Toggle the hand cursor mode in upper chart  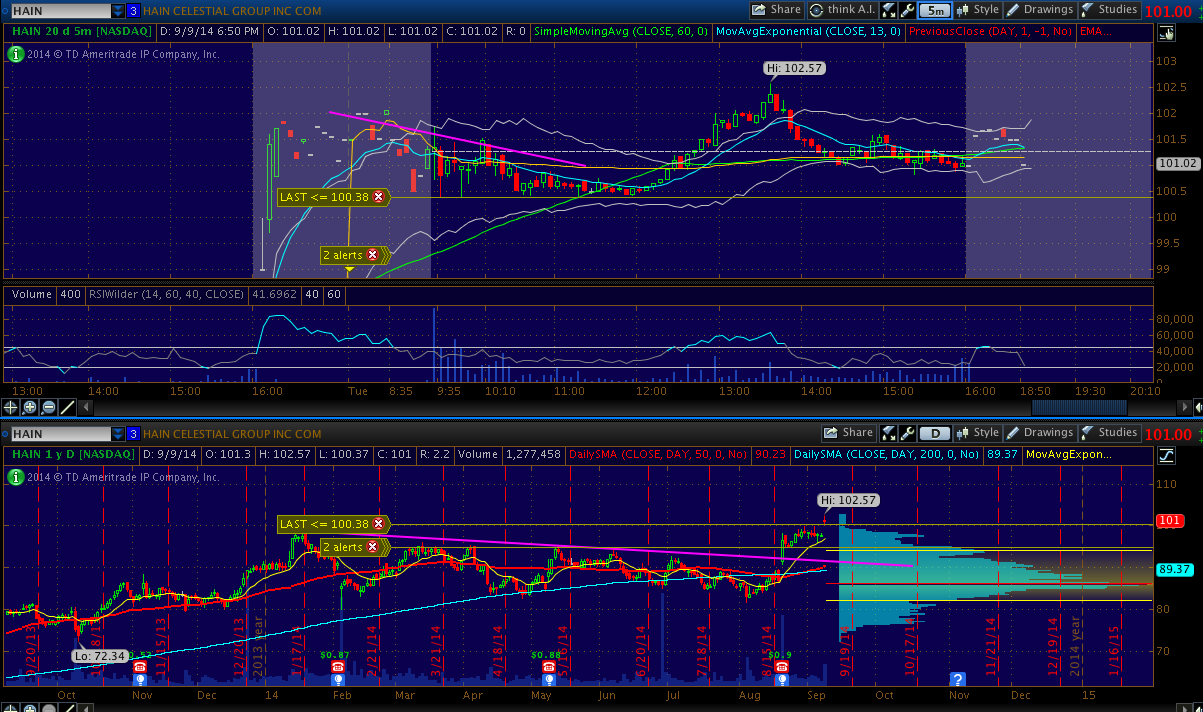[1166, 33]
